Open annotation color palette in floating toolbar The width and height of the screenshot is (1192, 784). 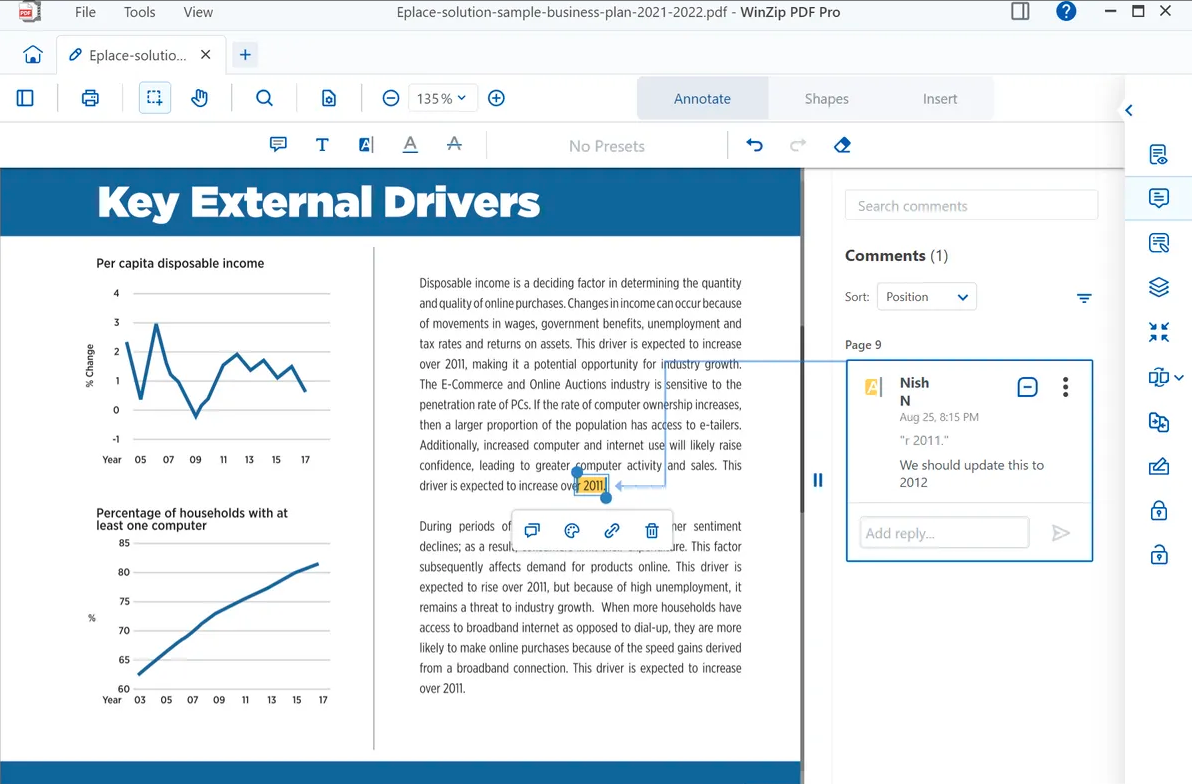[571, 530]
